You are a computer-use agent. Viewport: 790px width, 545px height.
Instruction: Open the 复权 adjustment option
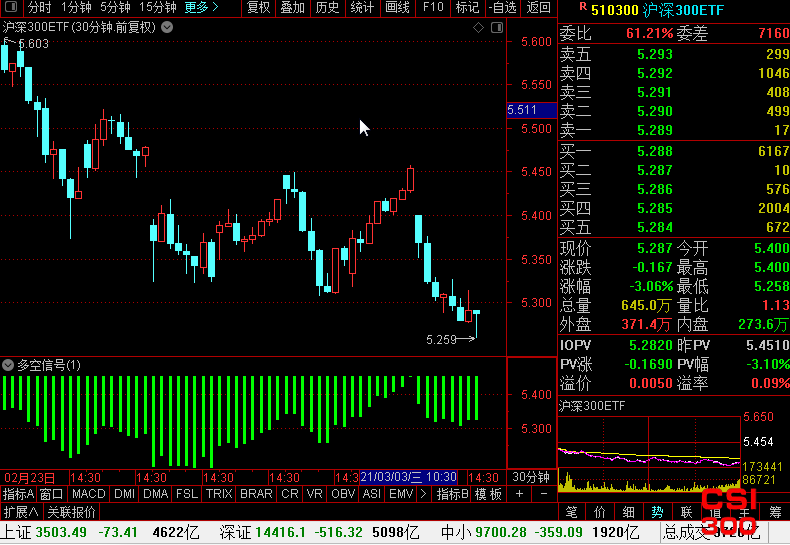259,7
